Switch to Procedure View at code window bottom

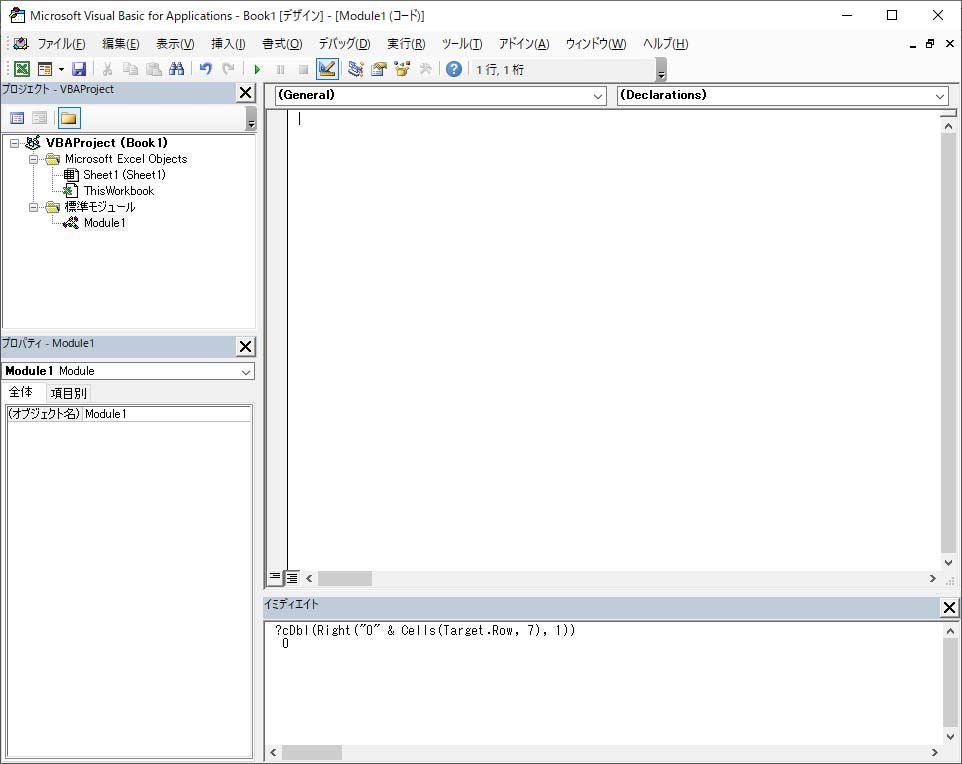(x=276, y=578)
